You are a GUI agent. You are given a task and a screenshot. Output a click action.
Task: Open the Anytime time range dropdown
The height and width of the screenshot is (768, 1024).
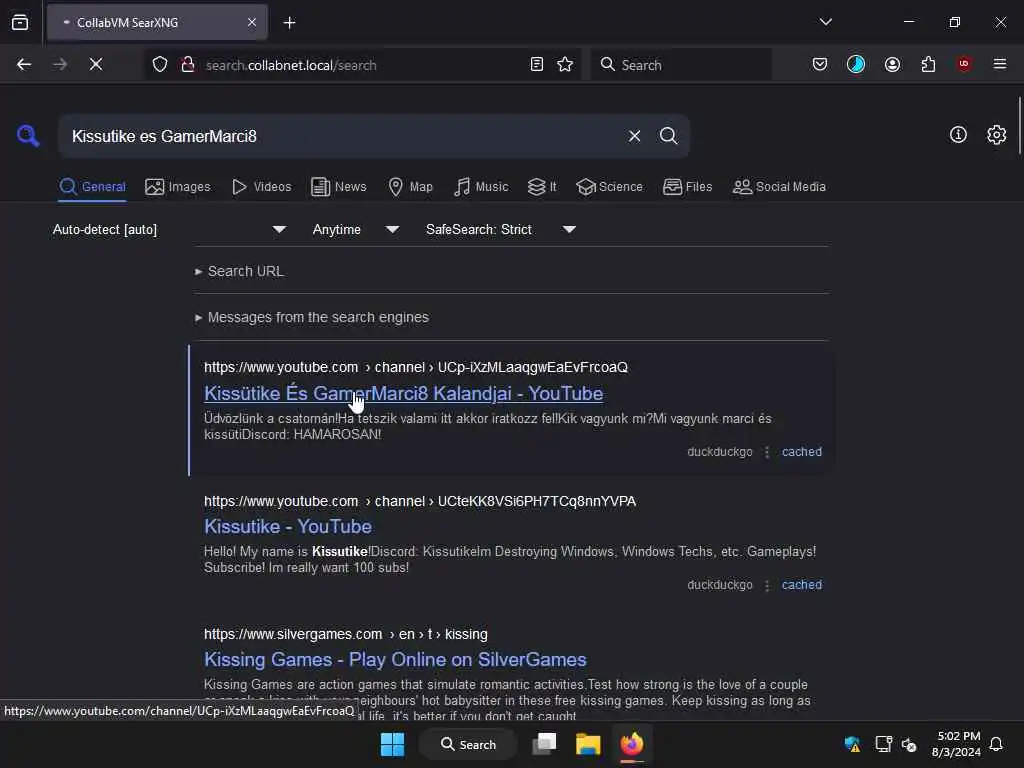point(355,229)
